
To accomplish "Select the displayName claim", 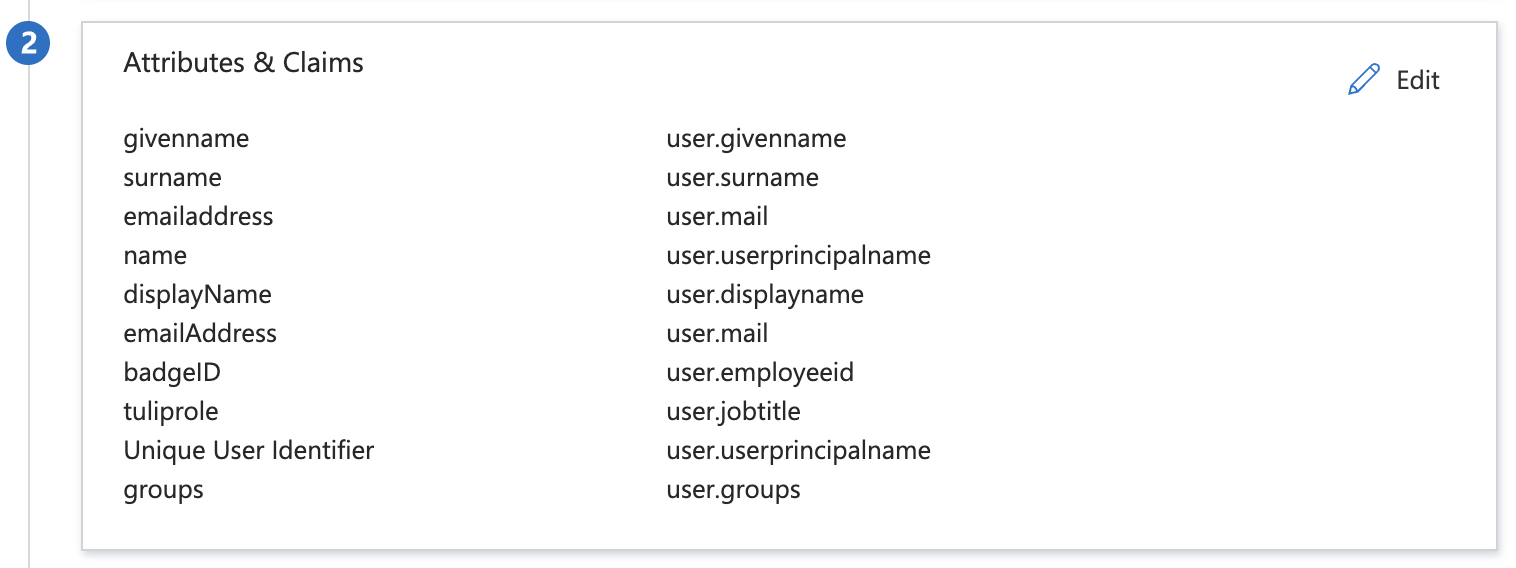I will [x=197, y=295].
